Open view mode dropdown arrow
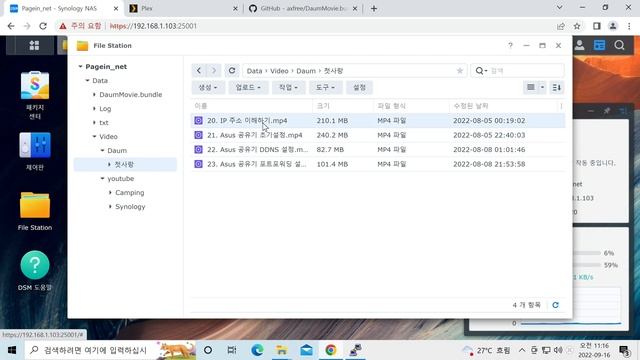This screenshot has width=640, height=360. tap(542, 87)
